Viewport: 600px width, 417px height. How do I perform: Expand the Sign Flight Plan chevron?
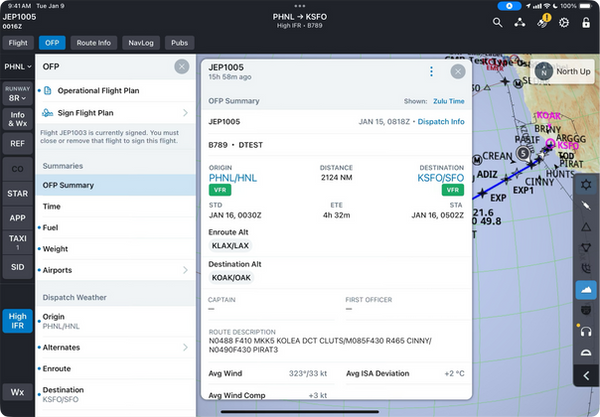click(185, 113)
